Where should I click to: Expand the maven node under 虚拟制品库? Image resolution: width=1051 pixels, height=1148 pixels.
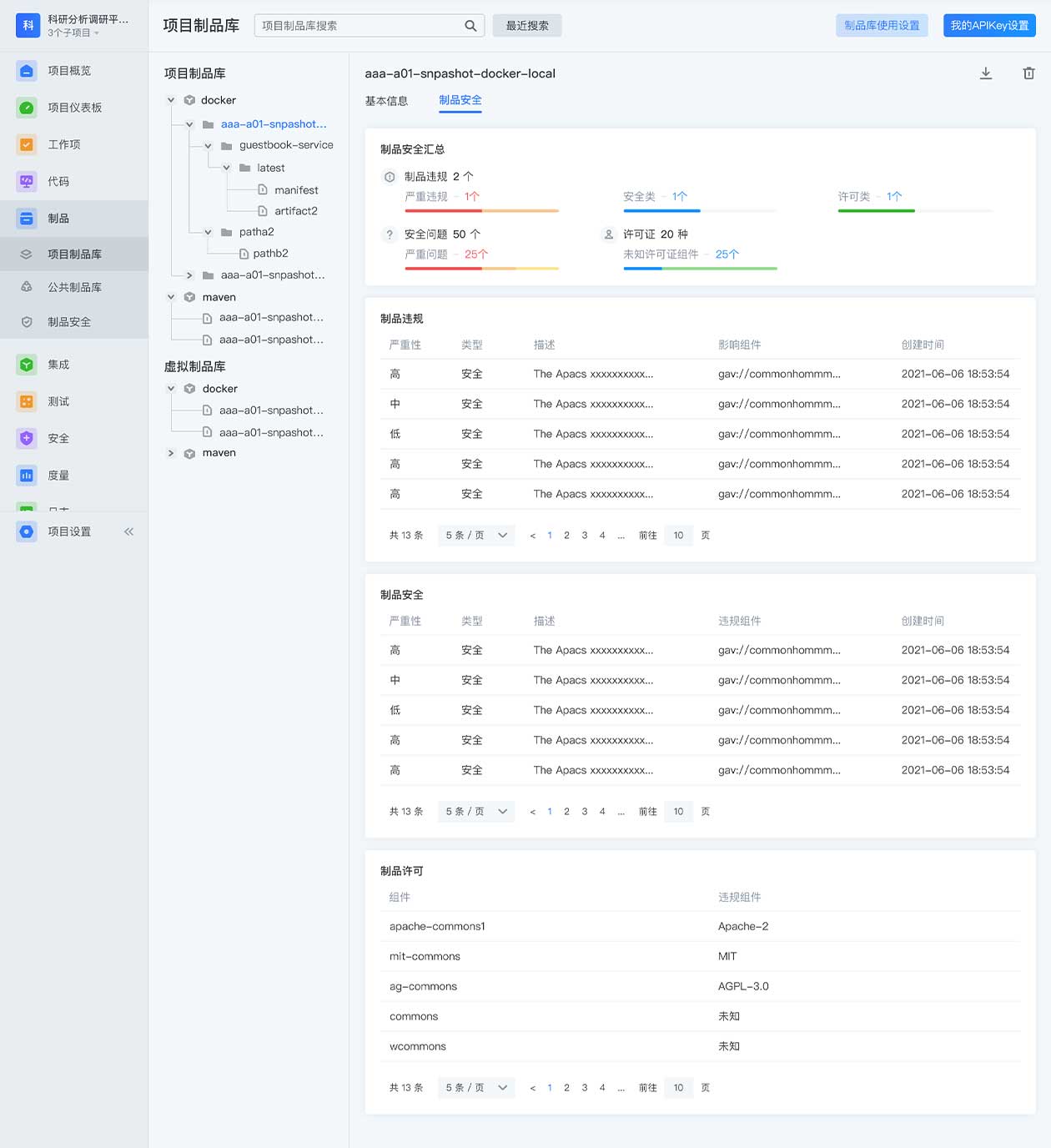pos(171,453)
